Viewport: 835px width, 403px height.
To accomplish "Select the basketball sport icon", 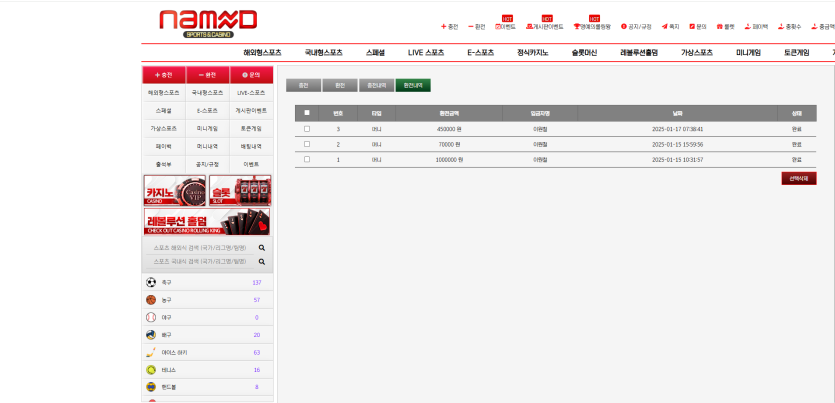I will 151,300.
